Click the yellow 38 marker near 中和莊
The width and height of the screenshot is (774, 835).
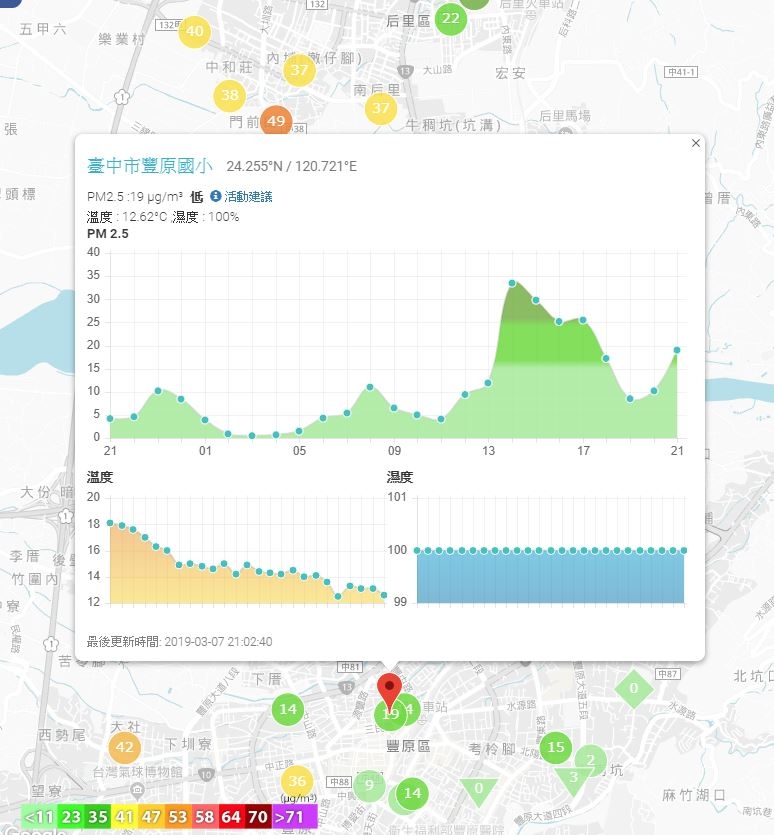click(230, 95)
